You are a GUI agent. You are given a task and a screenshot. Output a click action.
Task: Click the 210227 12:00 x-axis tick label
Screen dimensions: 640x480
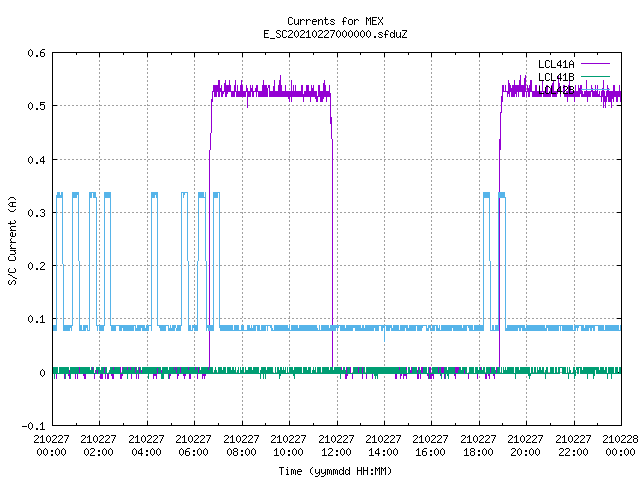(336, 446)
